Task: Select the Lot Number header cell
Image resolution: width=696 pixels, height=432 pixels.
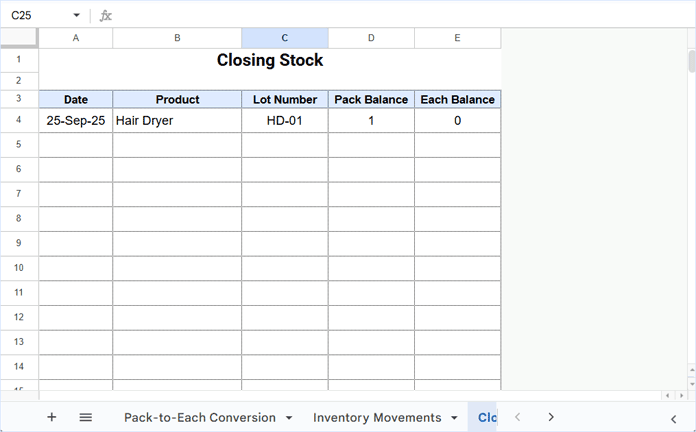Action: click(x=285, y=99)
